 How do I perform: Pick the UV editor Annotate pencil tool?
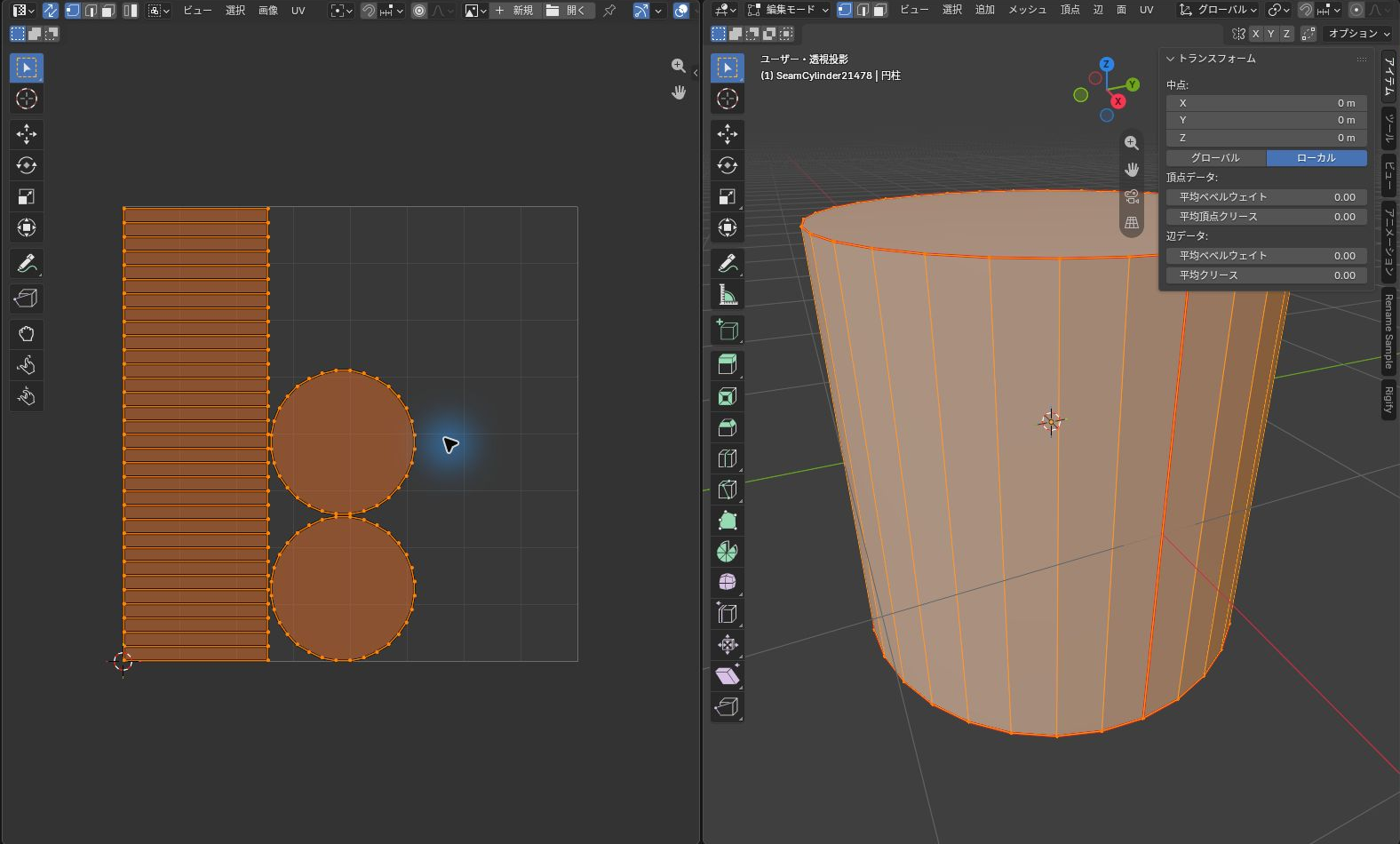[x=27, y=263]
